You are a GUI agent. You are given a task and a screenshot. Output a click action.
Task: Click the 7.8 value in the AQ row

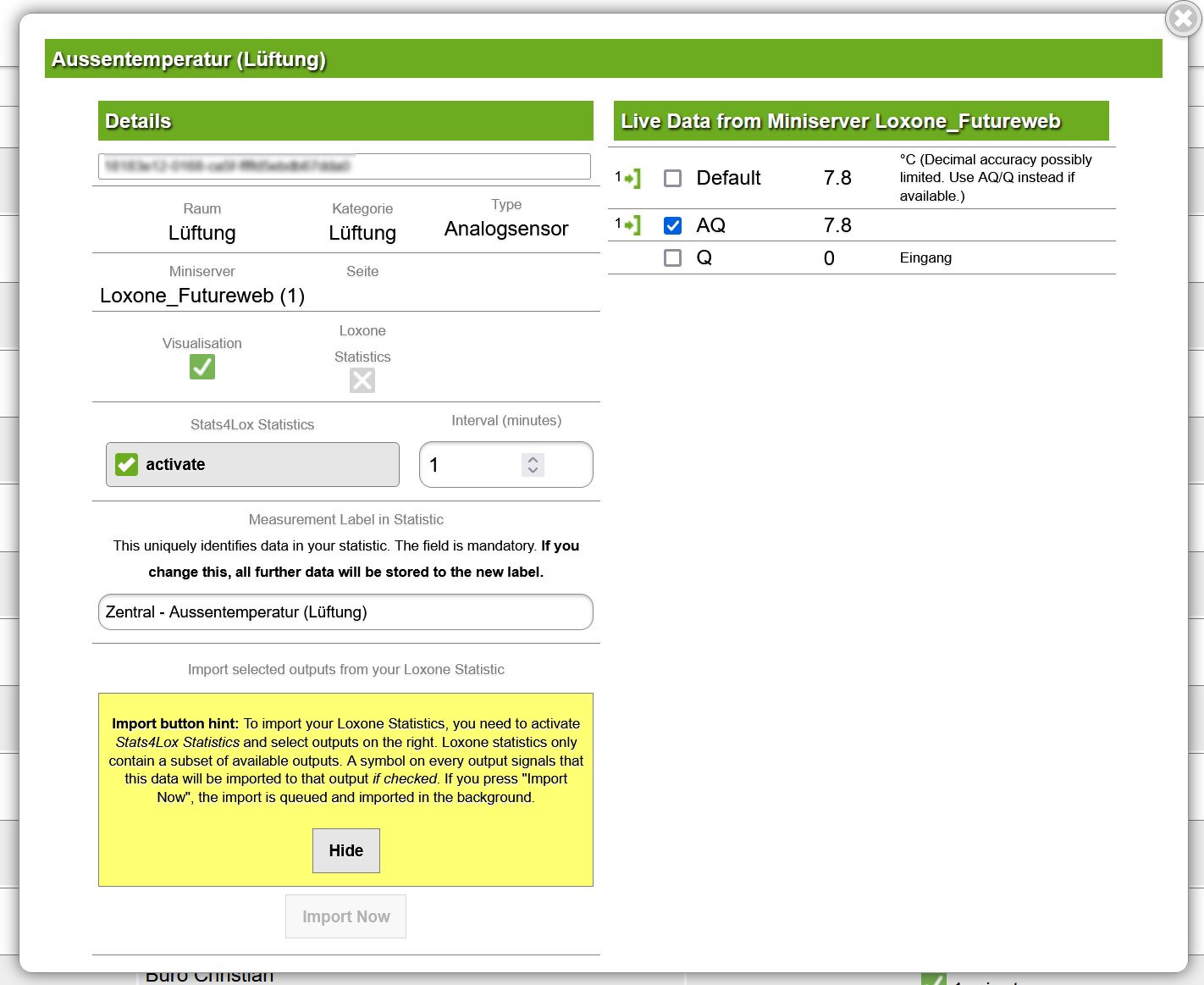837,225
